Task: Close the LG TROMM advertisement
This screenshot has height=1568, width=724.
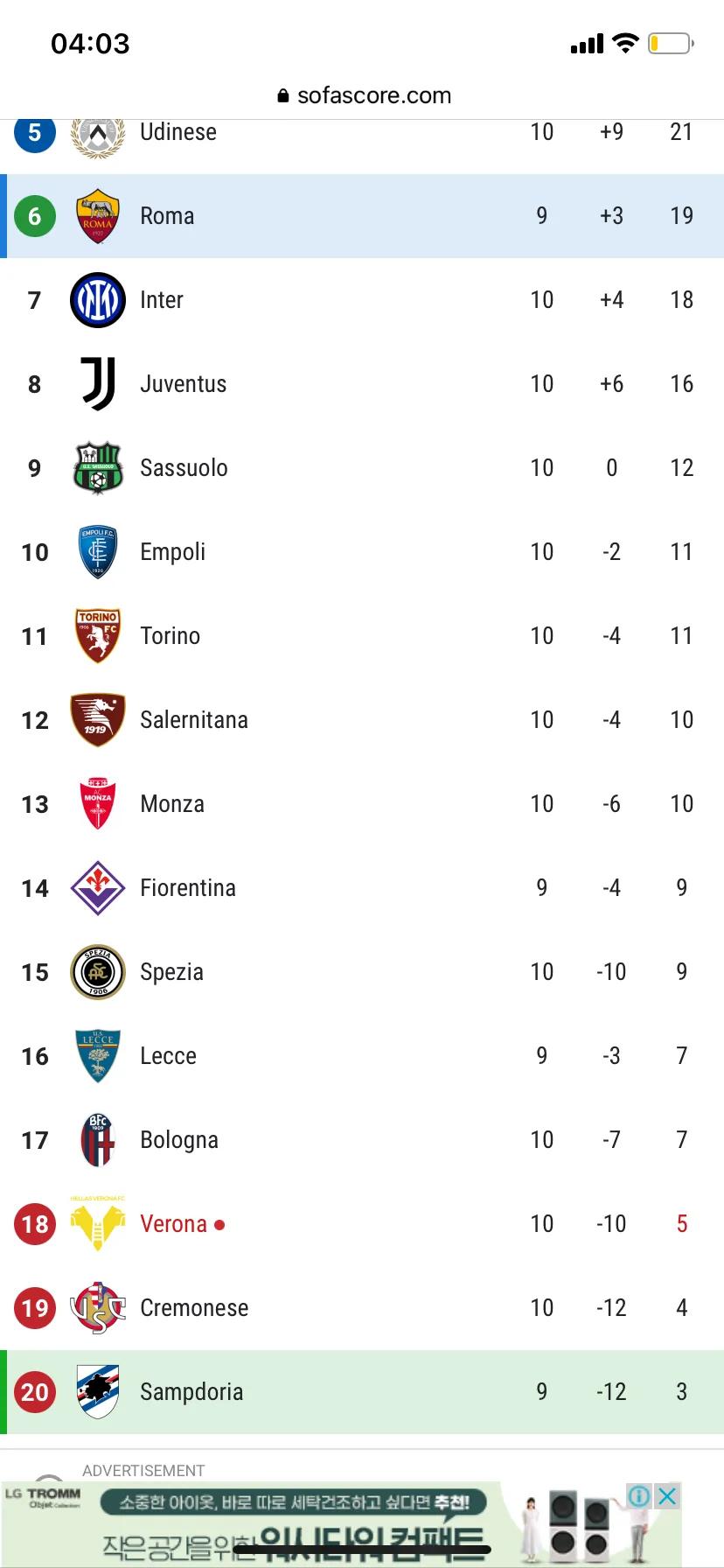Action: (667, 1496)
